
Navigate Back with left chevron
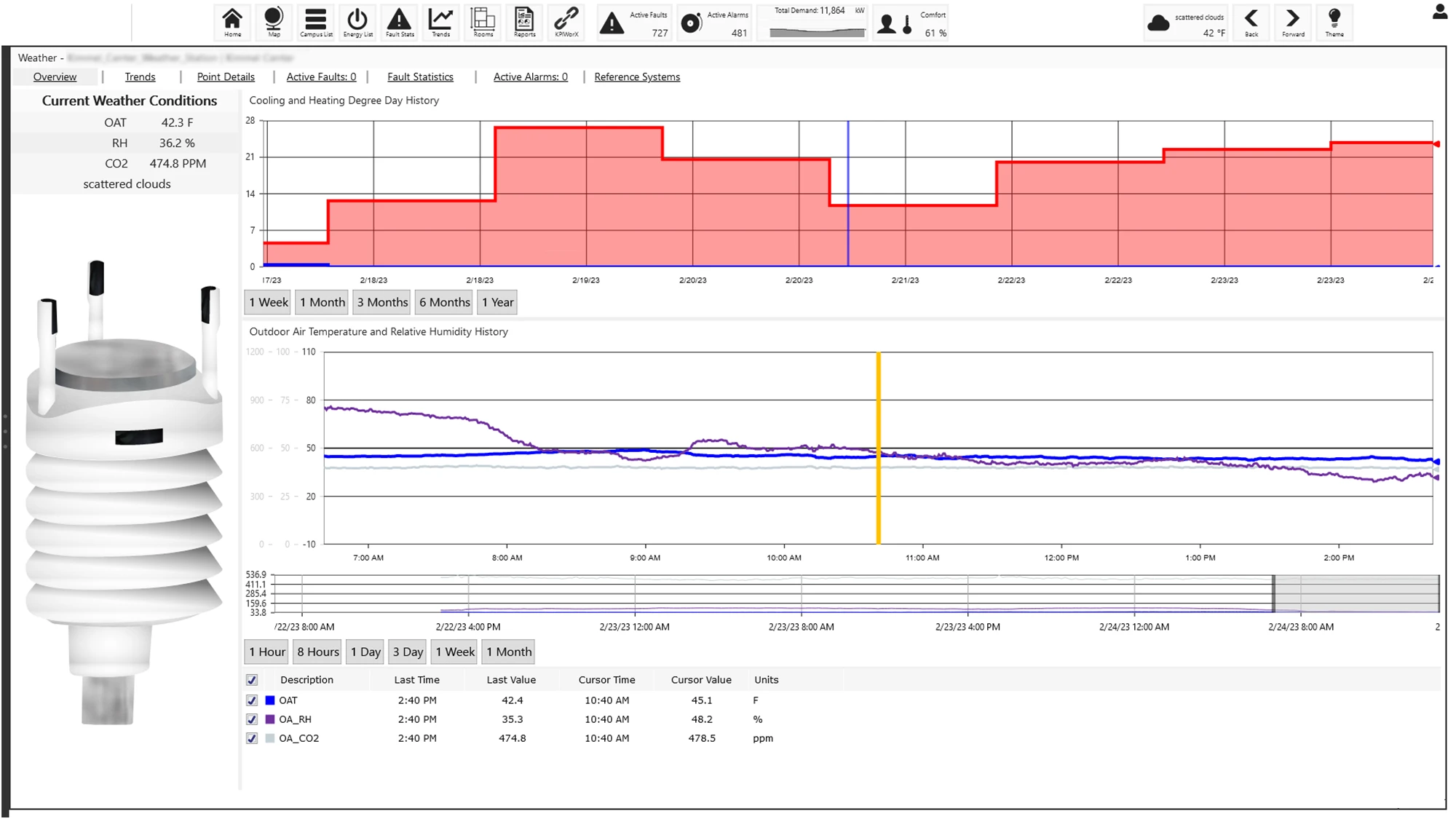coord(1251,22)
